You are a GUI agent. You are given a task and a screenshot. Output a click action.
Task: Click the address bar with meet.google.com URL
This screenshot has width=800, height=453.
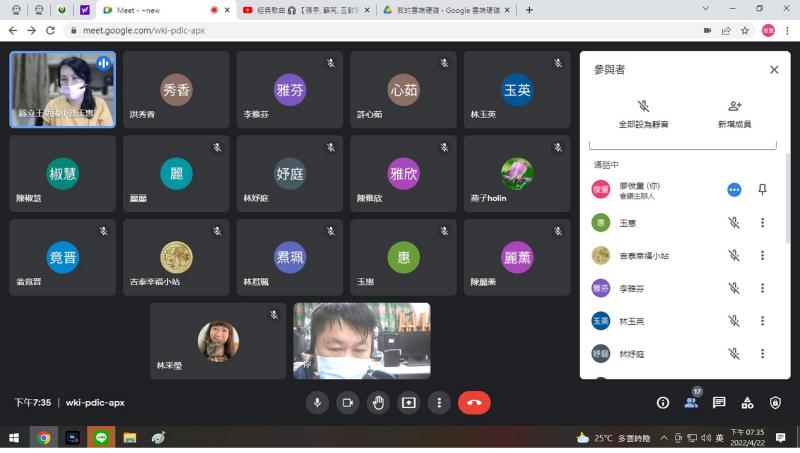tap(384, 31)
